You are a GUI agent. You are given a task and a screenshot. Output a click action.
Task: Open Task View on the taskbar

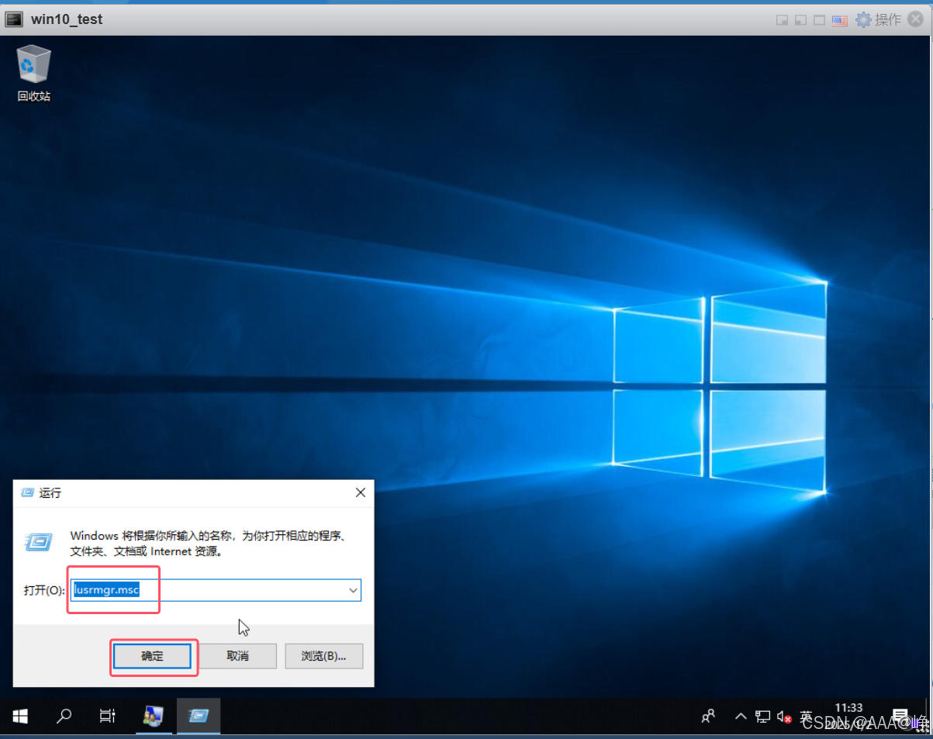pyautogui.click(x=108, y=716)
